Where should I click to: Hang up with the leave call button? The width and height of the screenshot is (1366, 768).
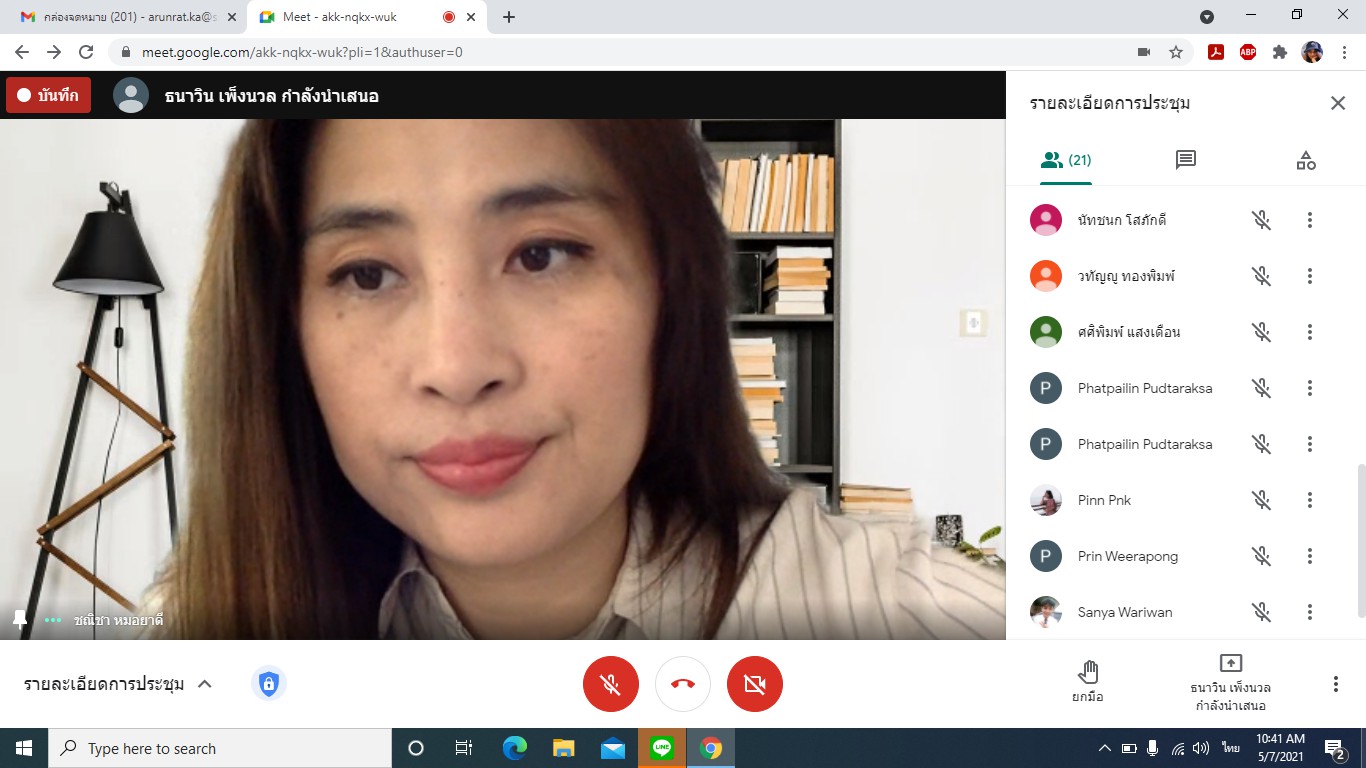[682, 684]
